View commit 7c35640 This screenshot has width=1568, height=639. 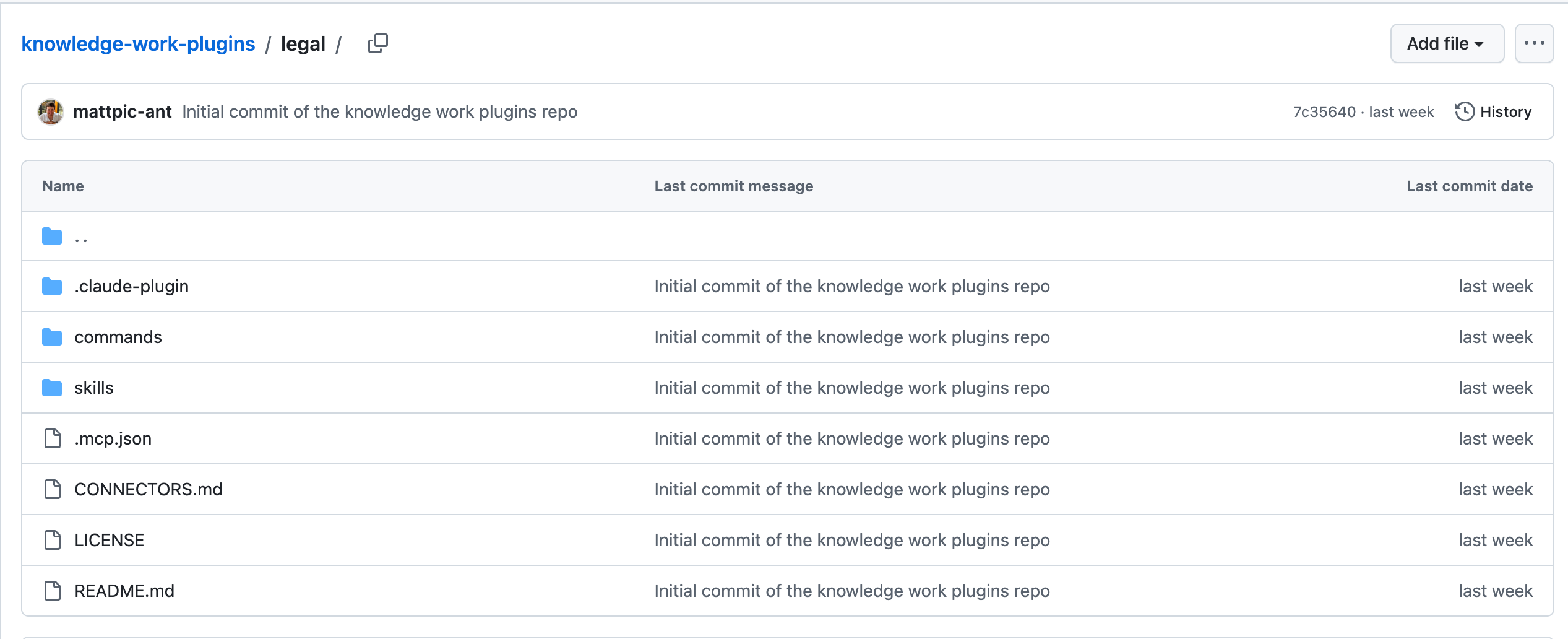(1324, 111)
